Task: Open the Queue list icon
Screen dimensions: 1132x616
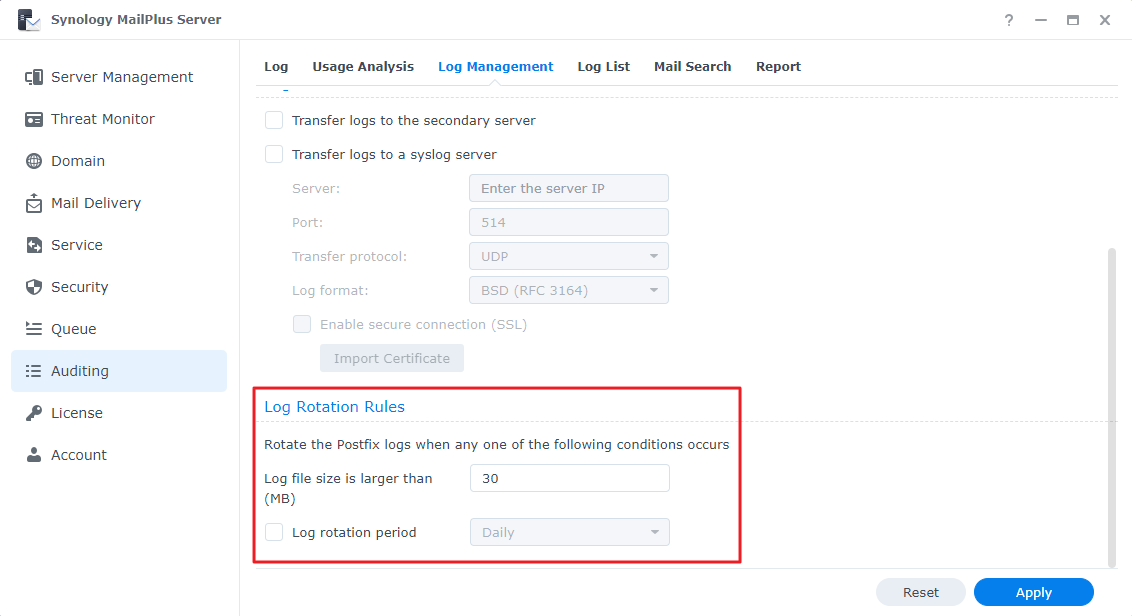Action: coord(33,328)
